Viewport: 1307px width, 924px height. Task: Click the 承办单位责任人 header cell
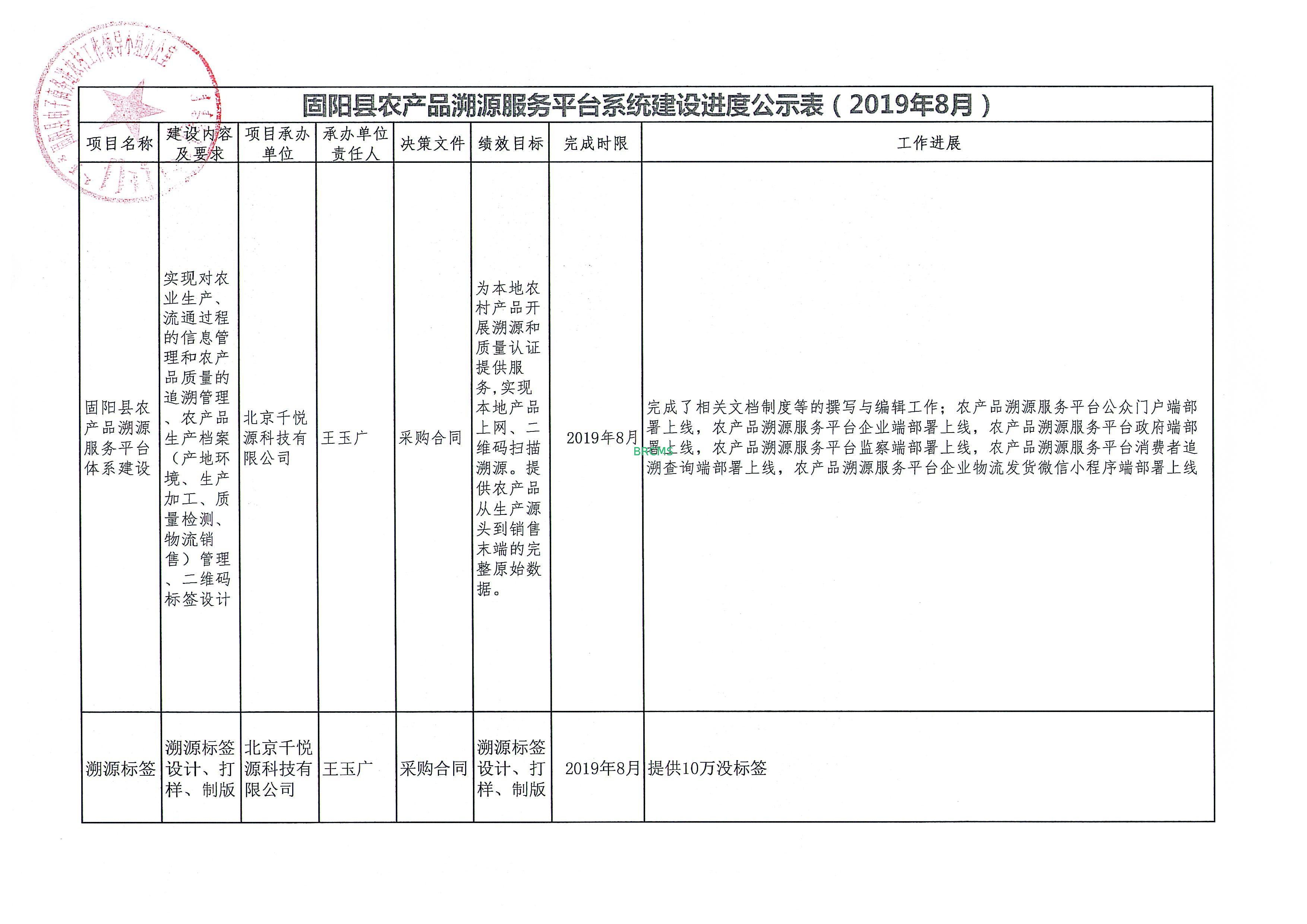point(355,143)
